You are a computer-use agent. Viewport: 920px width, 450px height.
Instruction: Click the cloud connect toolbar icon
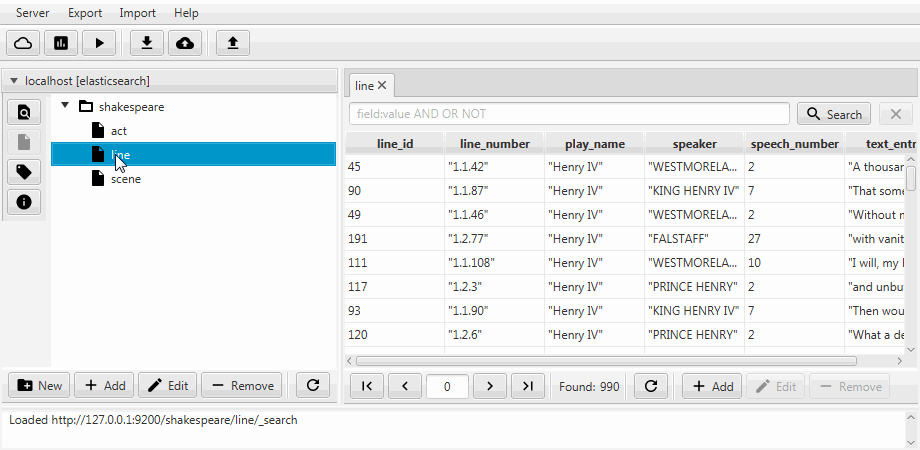click(23, 43)
